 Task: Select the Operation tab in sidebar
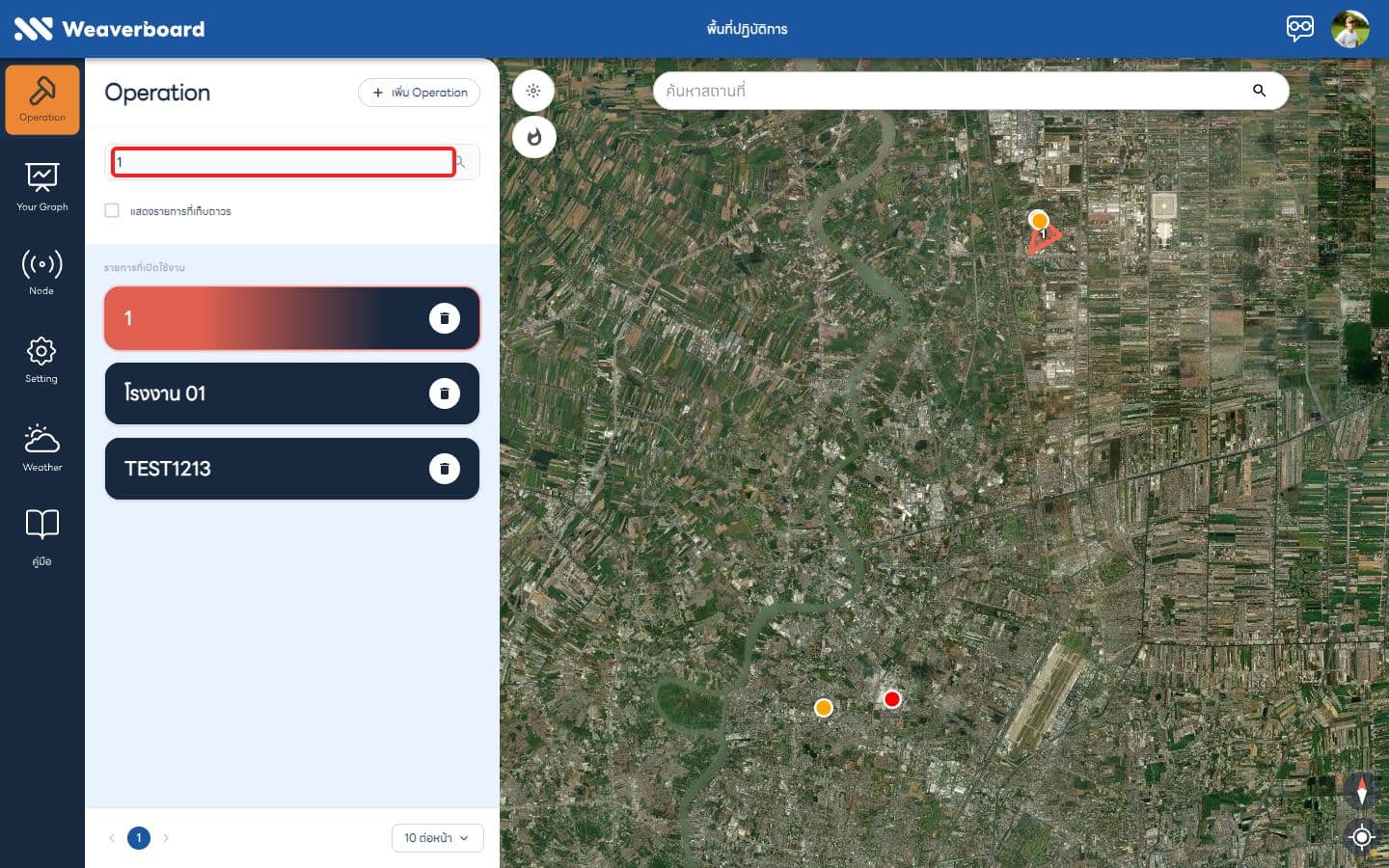[42, 99]
